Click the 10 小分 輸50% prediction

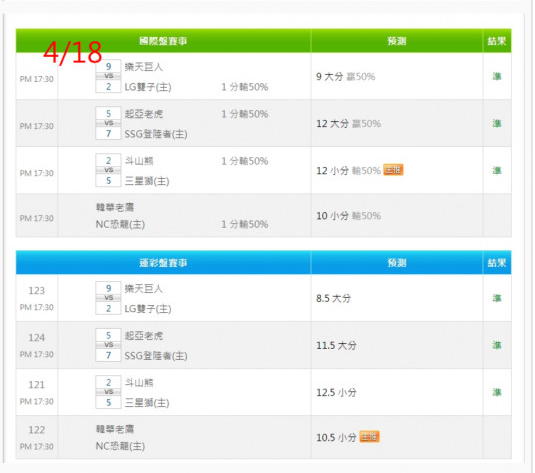point(348,216)
